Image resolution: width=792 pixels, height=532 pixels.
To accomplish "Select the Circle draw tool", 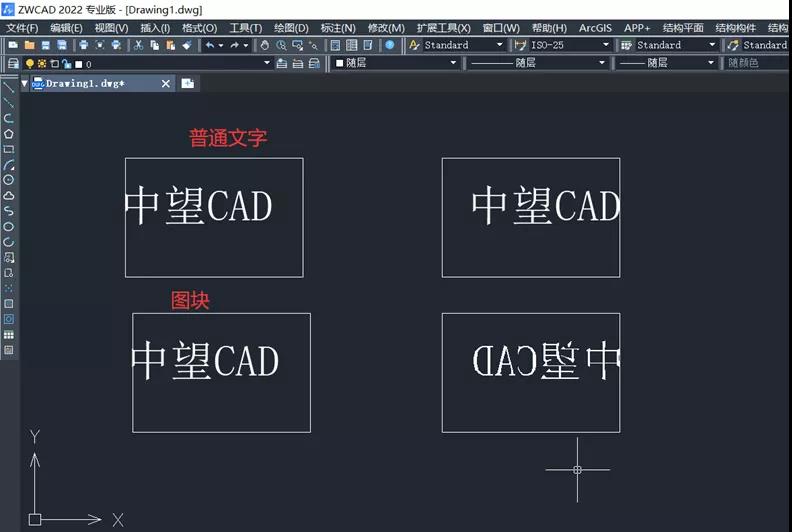I will (x=9, y=180).
